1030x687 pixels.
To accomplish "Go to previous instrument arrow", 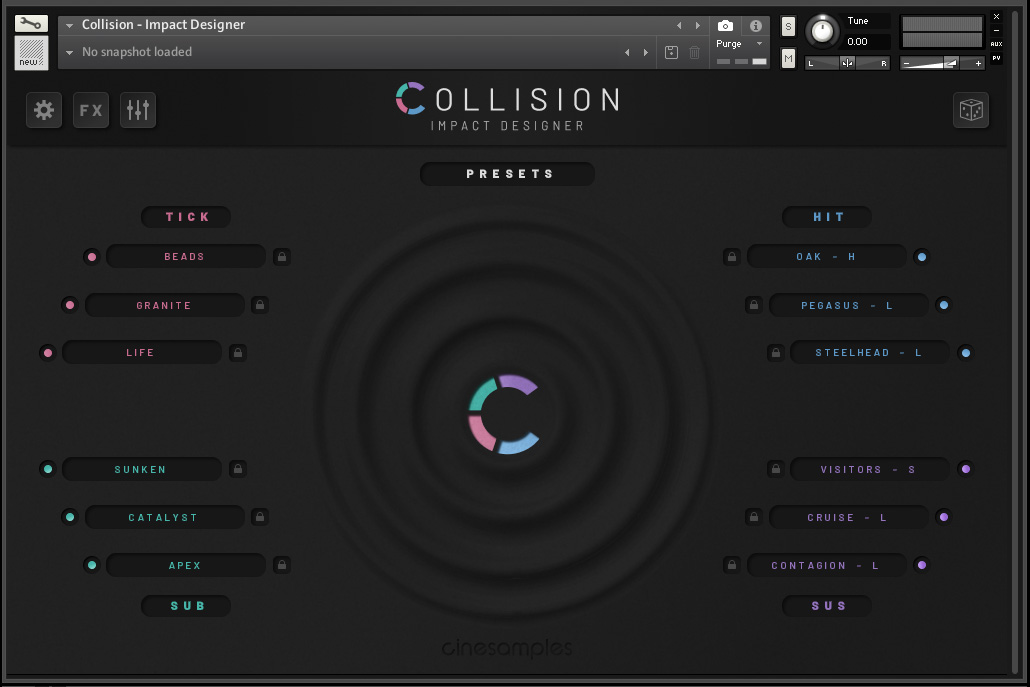I will click(x=679, y=26).
